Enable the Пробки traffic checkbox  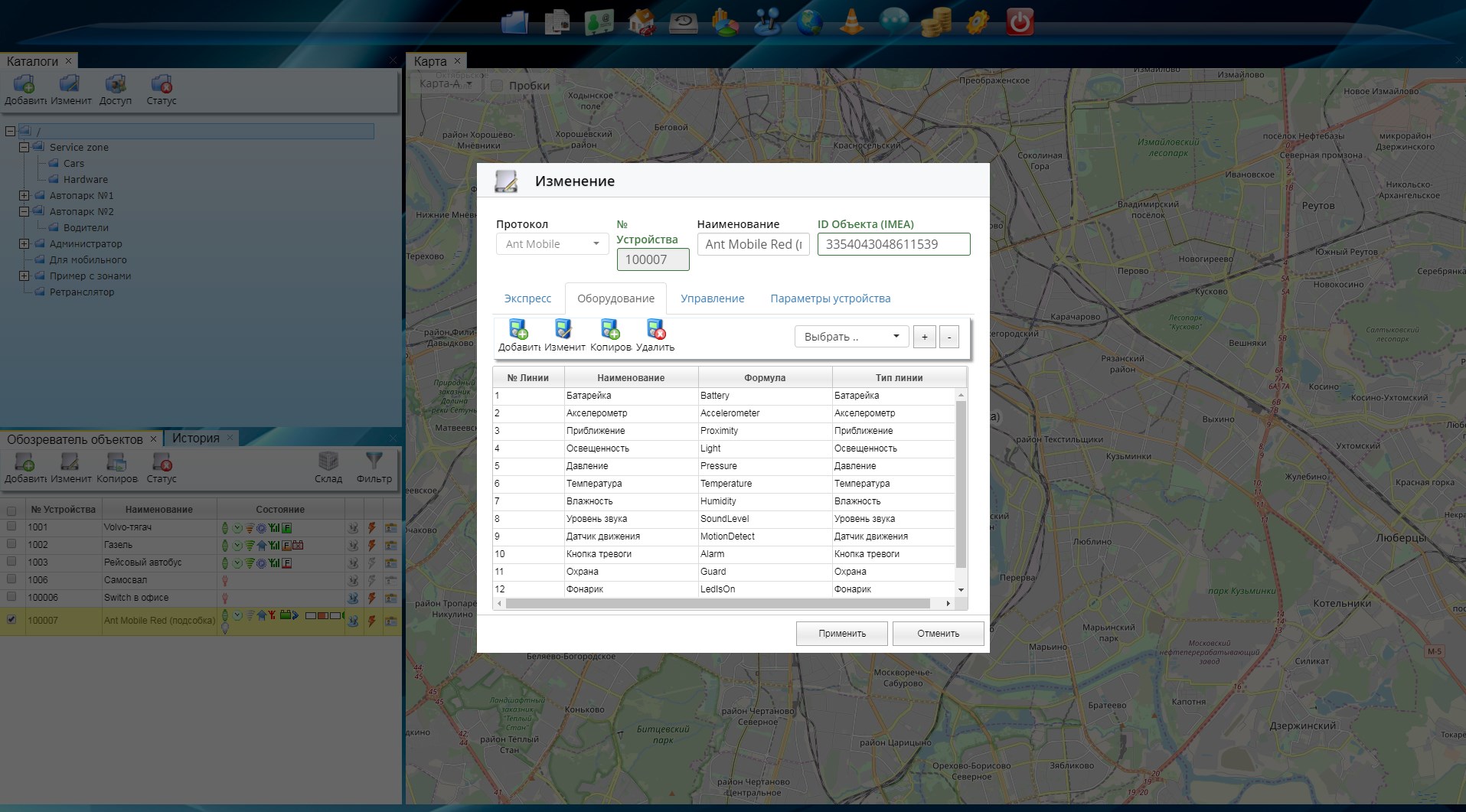[497, 86]
